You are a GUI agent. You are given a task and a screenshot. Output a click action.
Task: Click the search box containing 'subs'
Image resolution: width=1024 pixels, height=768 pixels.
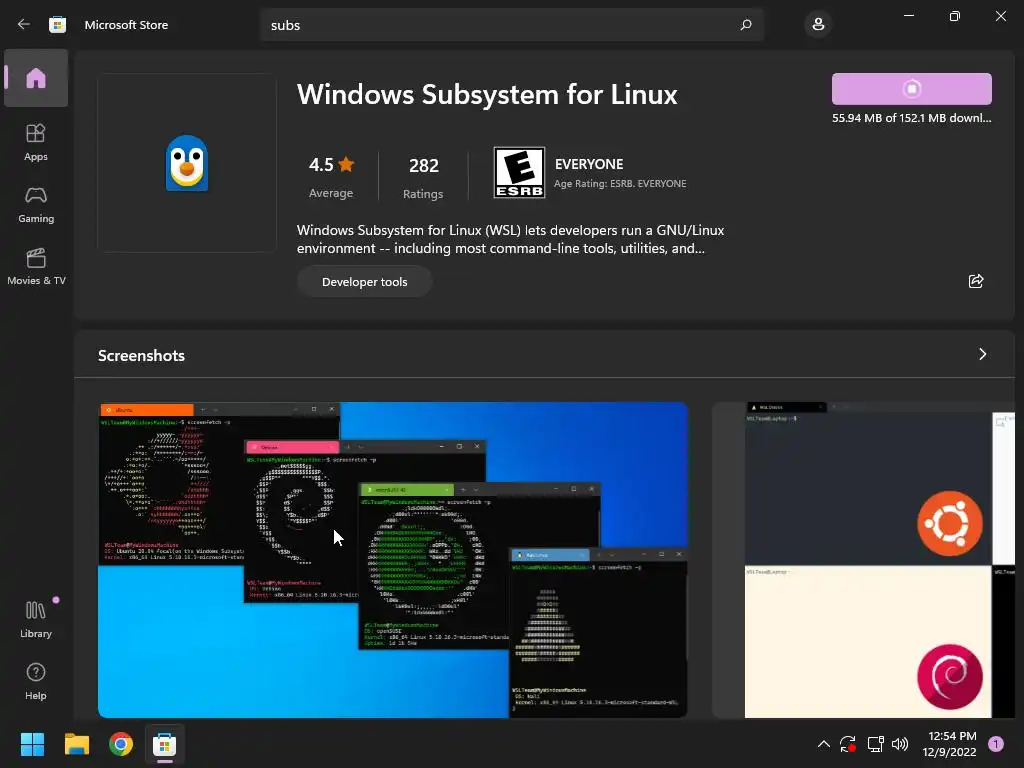tap(512, 25)
